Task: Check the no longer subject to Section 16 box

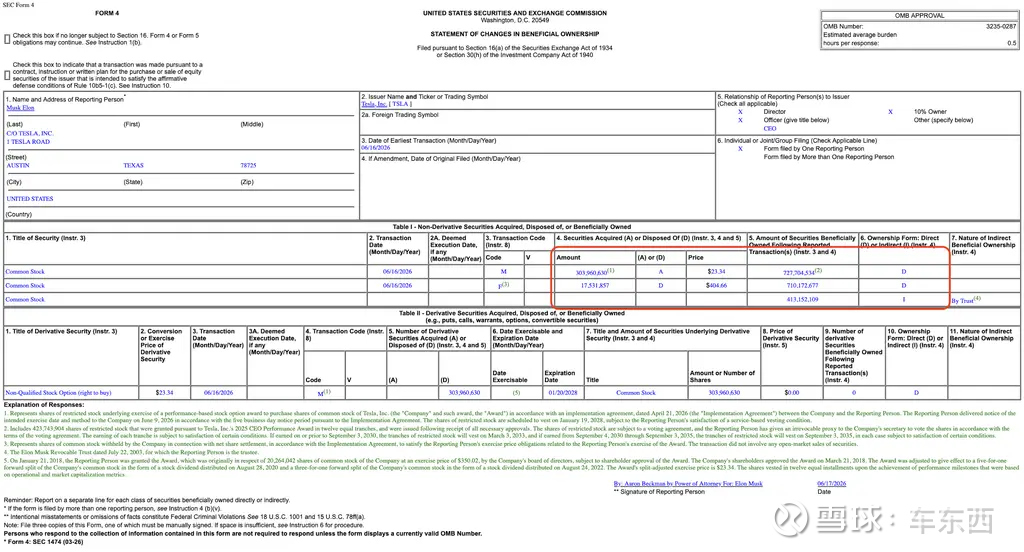Action: (x=7, y=39)
